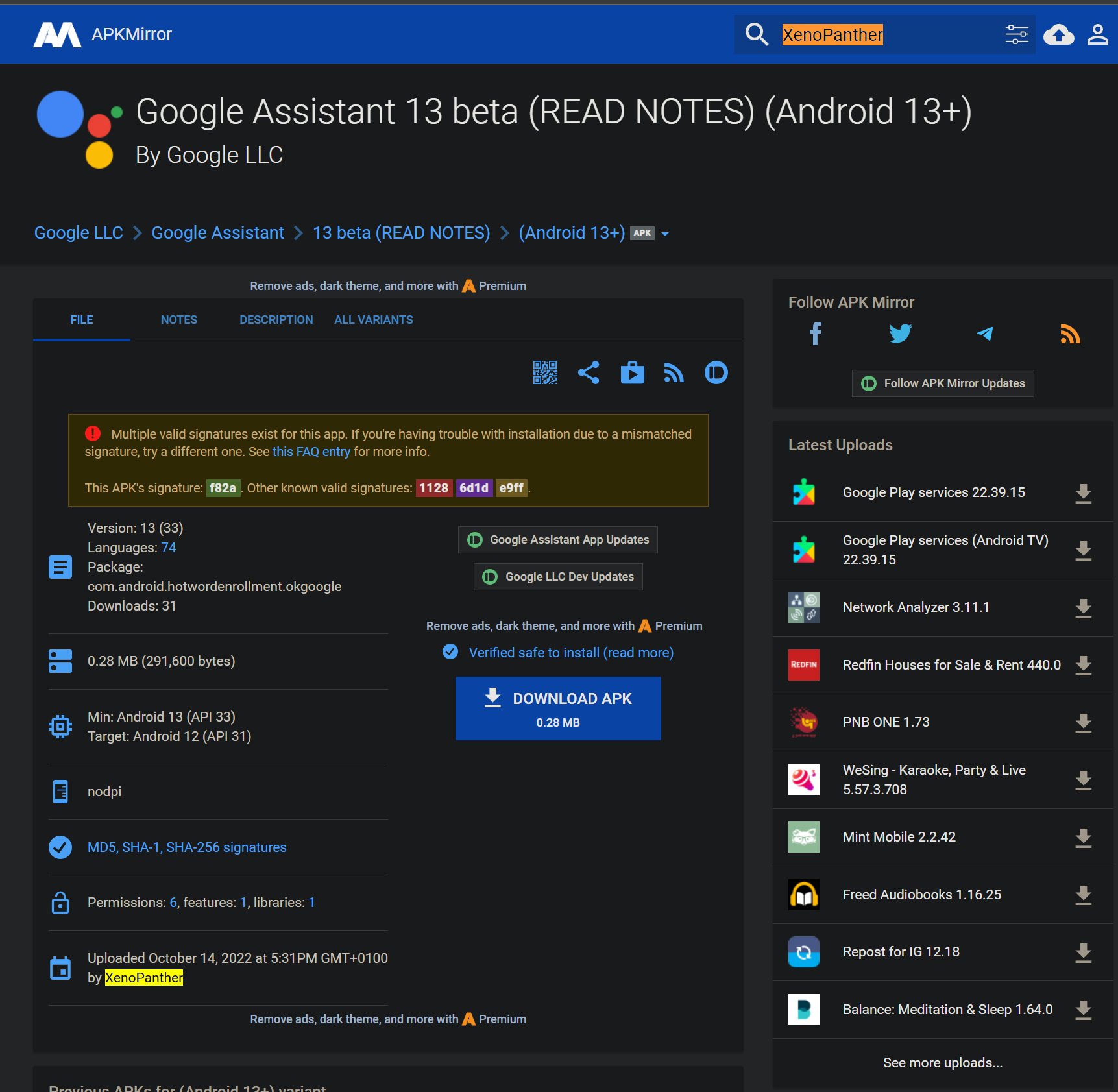Open RSS feed icon under Follow APK Mirror
The image size is (1118, 1092).
tap(1070, 334)
